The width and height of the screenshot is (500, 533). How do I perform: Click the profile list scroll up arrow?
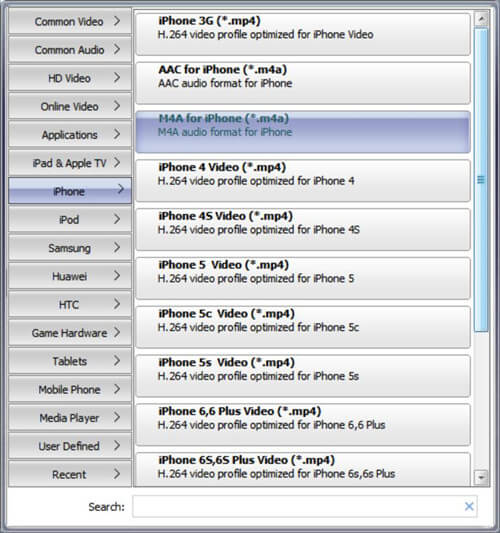point(481,19)
